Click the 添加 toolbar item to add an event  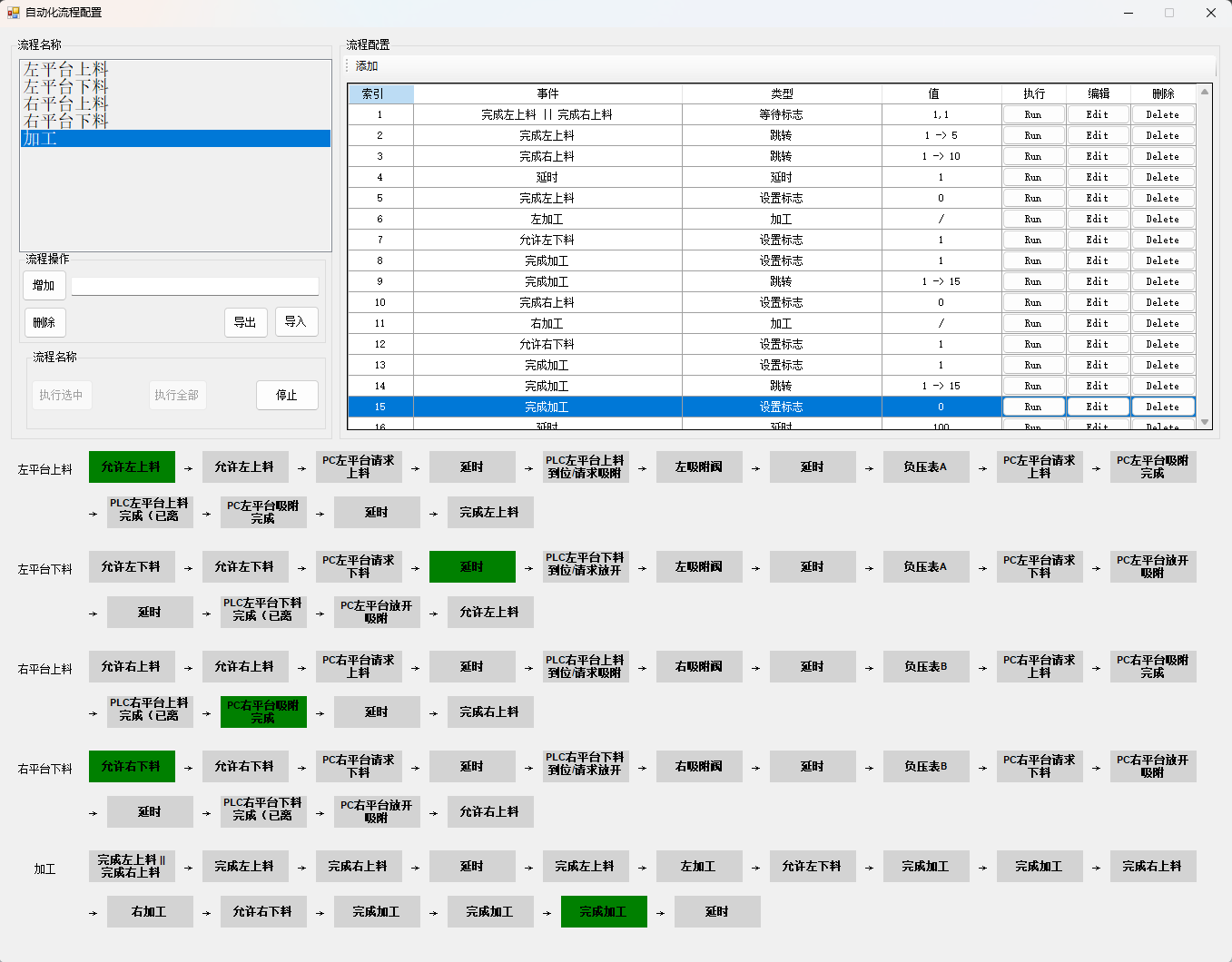366,66
